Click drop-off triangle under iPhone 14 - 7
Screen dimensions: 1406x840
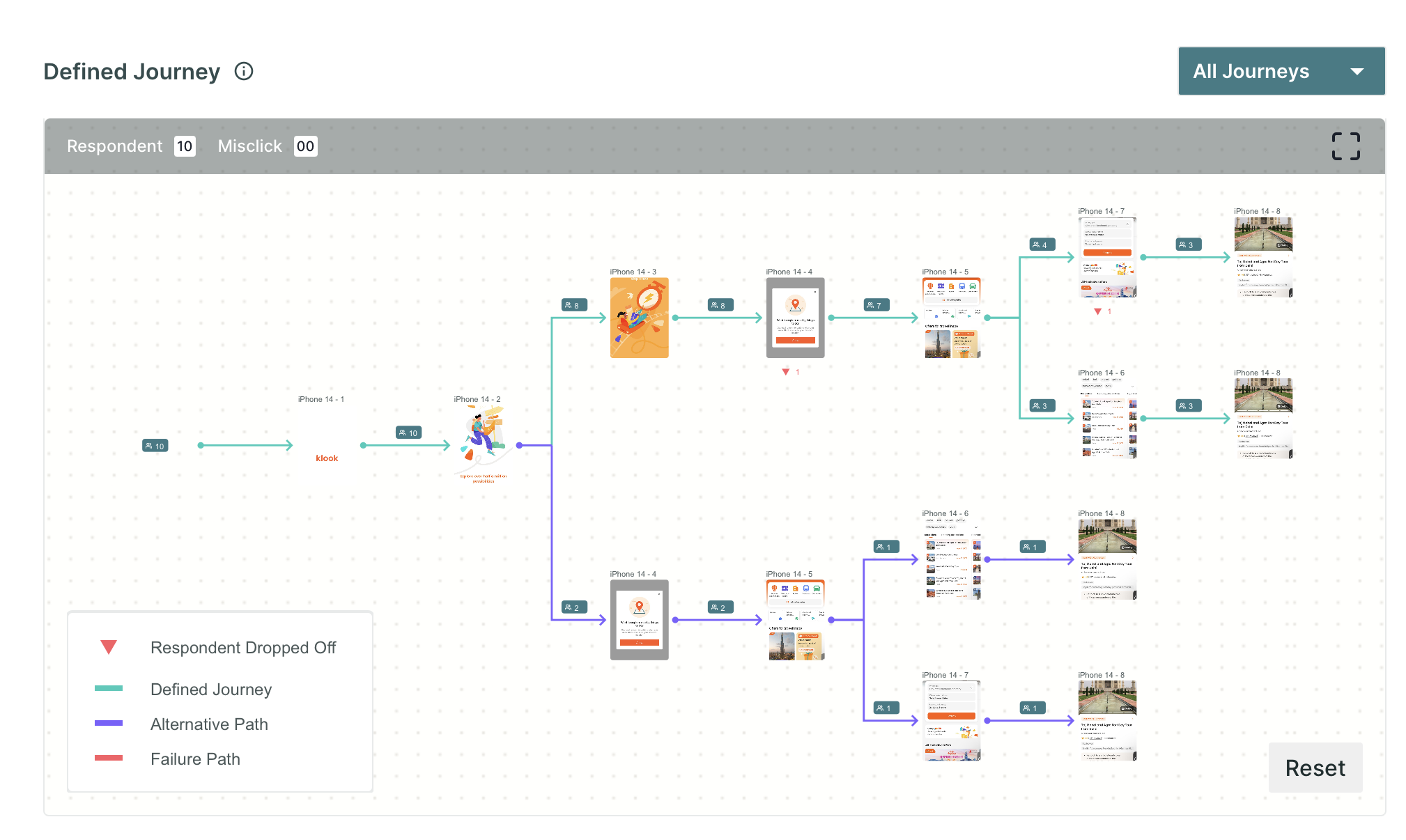pos(1098,311)
